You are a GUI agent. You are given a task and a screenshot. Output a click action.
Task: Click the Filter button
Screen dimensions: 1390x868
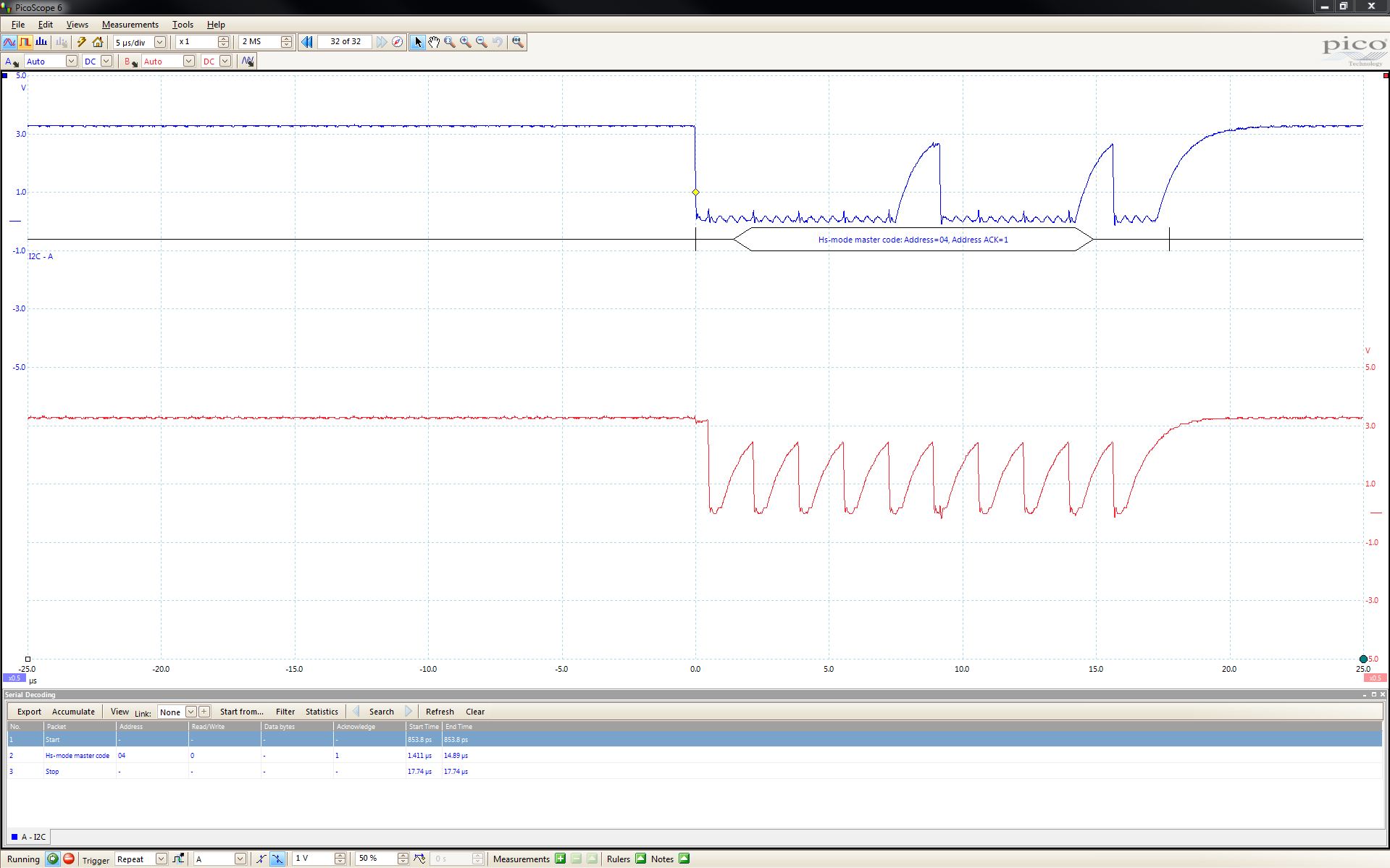tap(285, 712)
